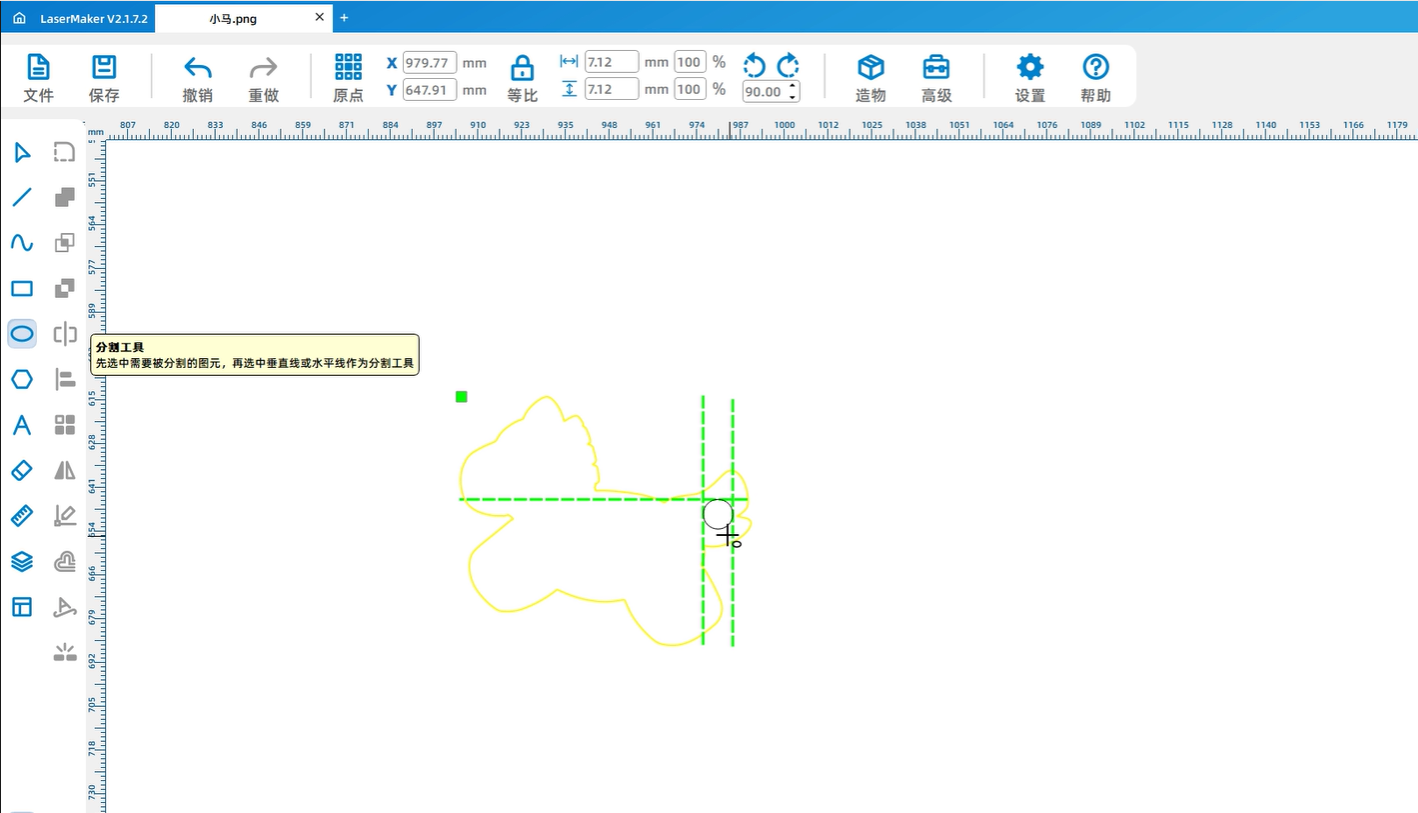Click the X coordinate input field
1418x813 pixels.
click(x=430, y=63)
